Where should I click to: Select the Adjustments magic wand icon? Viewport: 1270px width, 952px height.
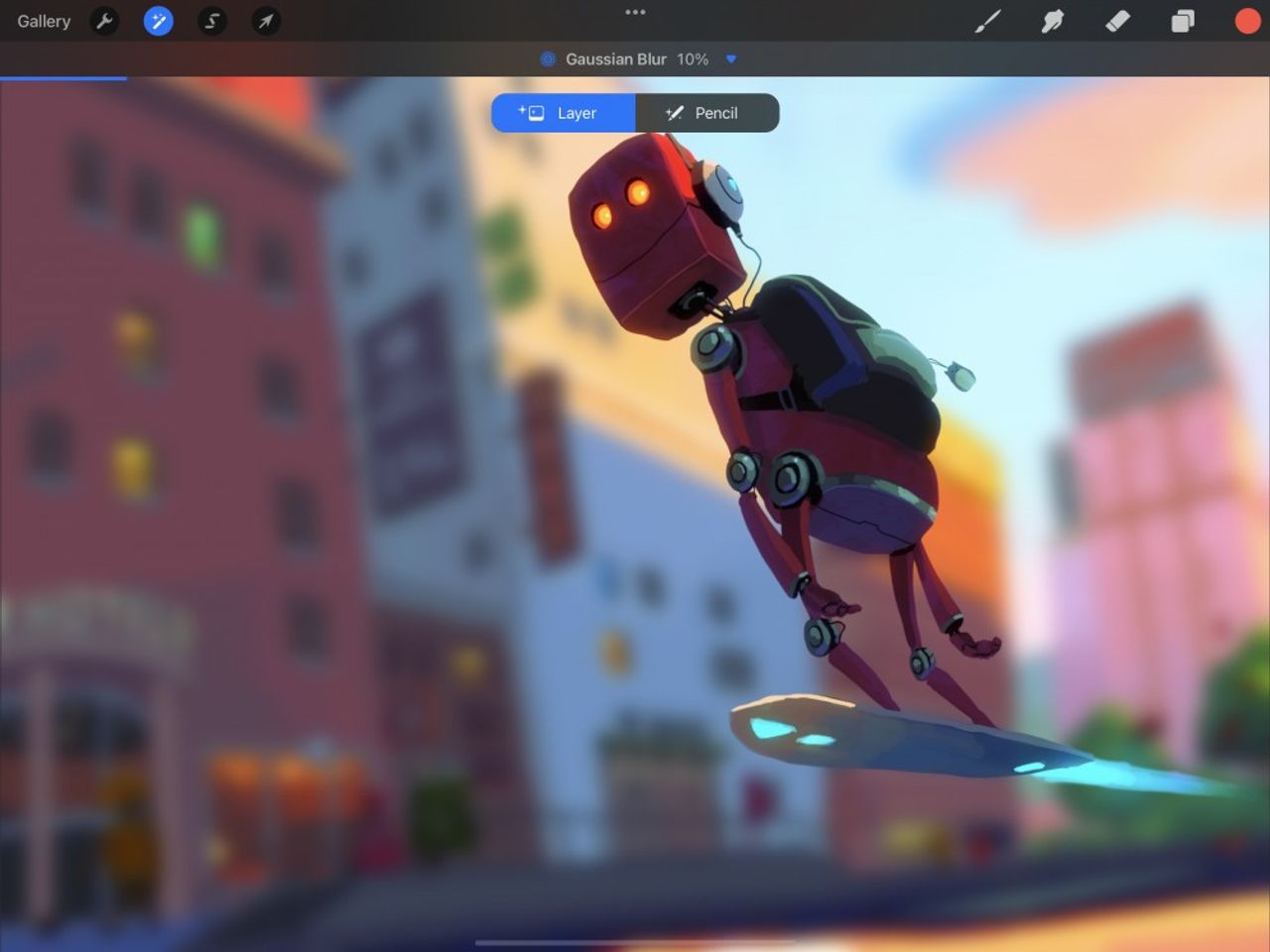[158, 21]
